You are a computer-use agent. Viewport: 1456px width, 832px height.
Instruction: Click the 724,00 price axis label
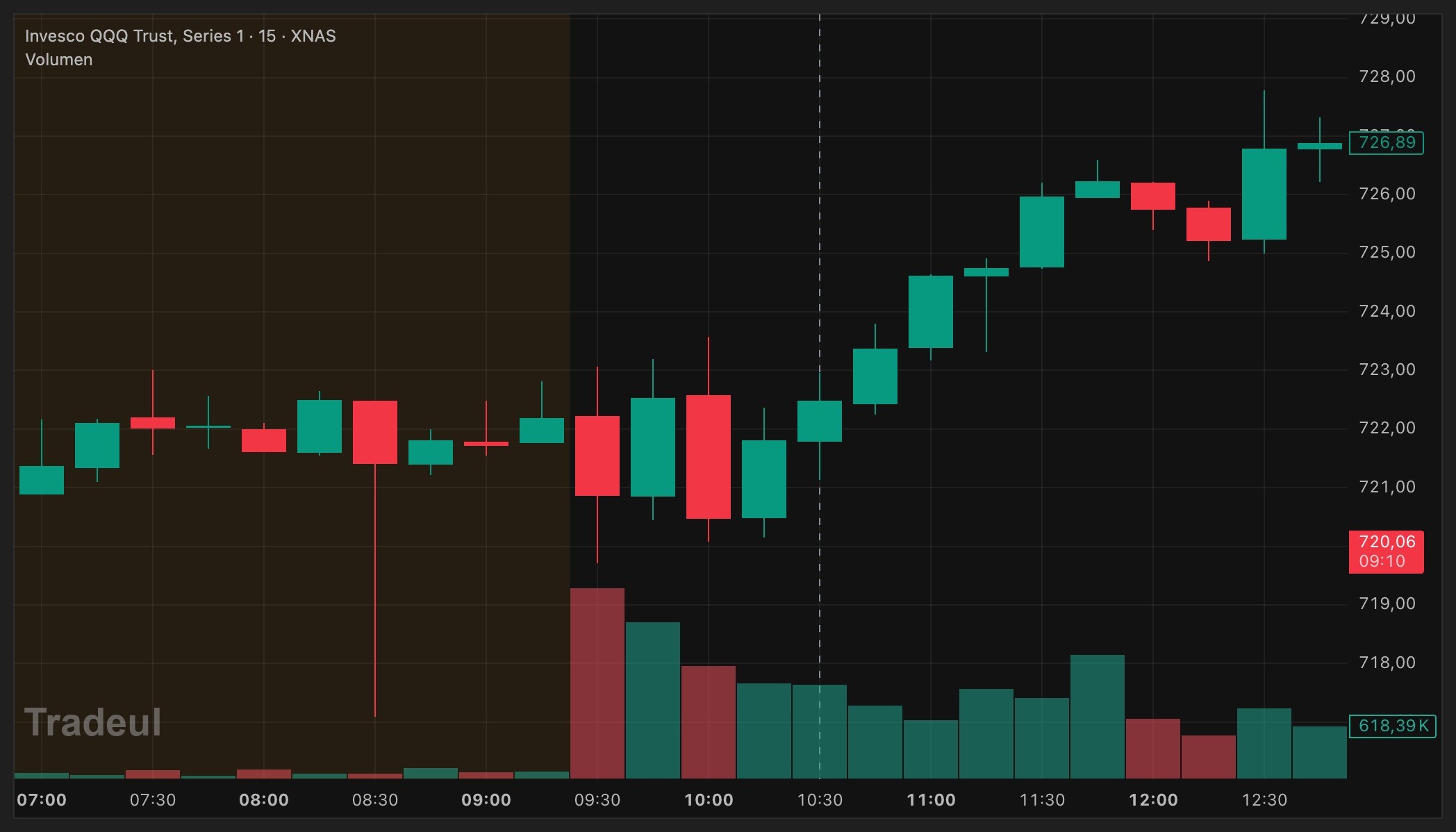tap(1387, 311)
